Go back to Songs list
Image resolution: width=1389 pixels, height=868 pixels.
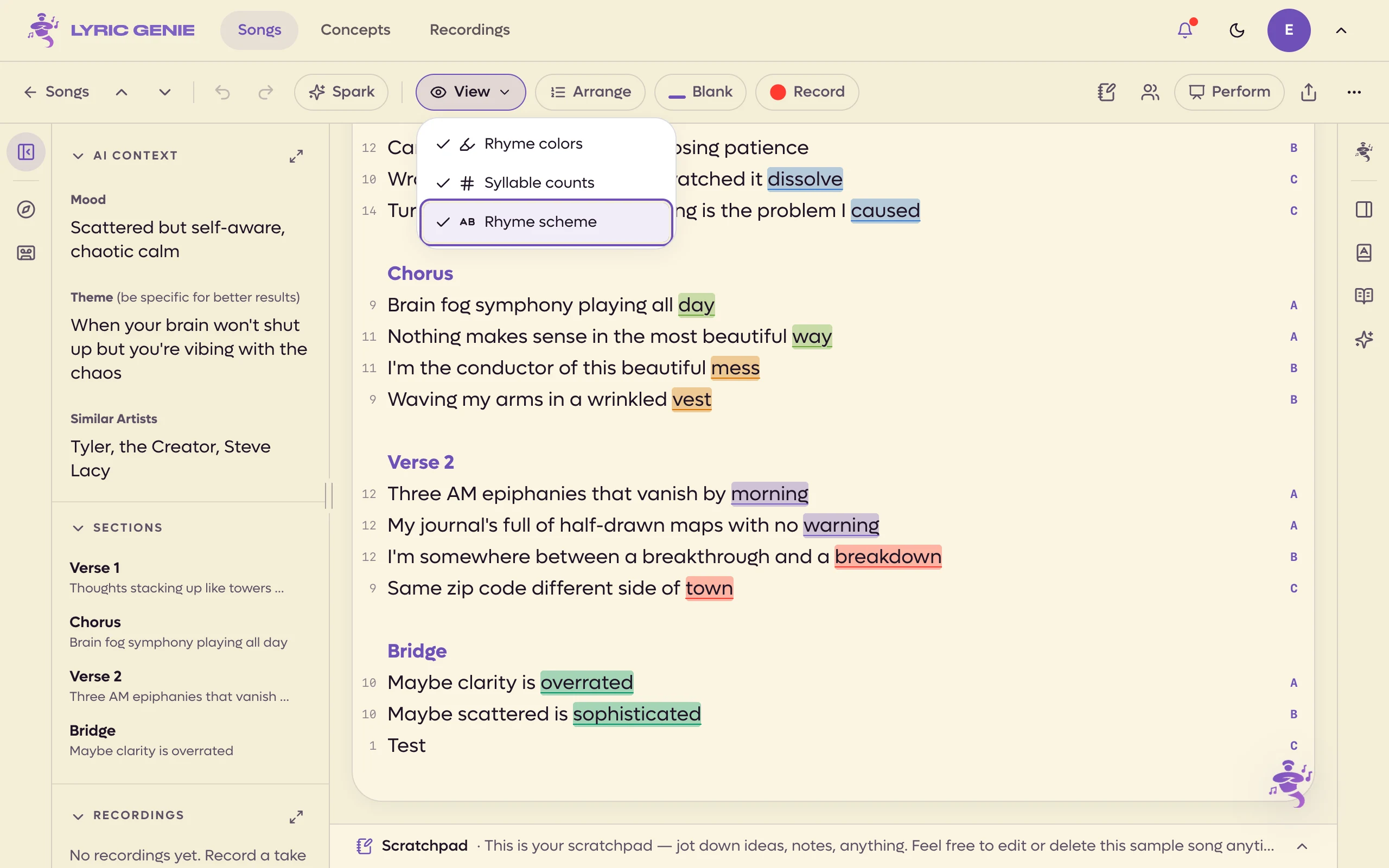pyautogui.click(x=56, y=92)
